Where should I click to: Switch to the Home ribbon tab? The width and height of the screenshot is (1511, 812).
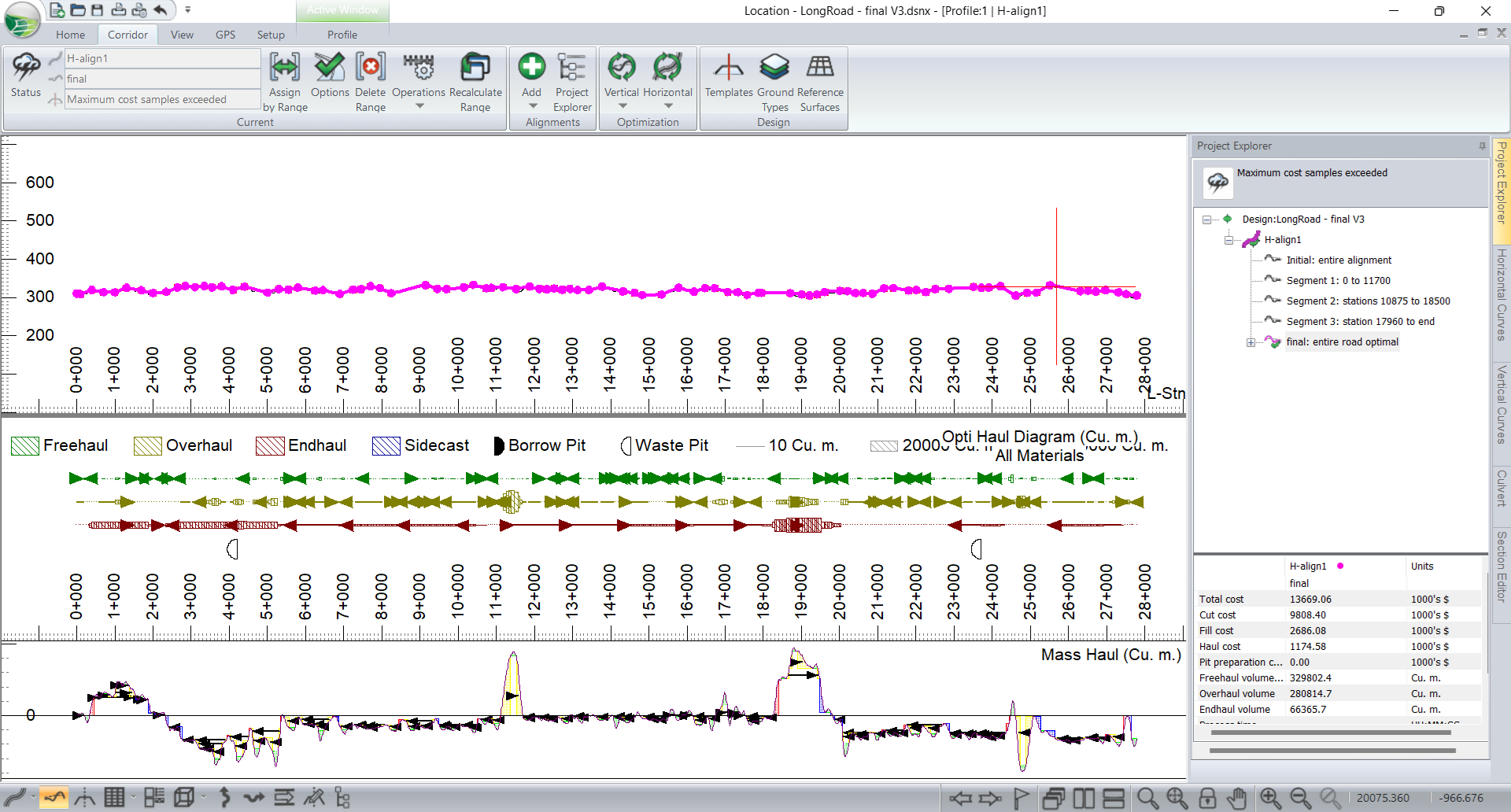tap(70, 35)
